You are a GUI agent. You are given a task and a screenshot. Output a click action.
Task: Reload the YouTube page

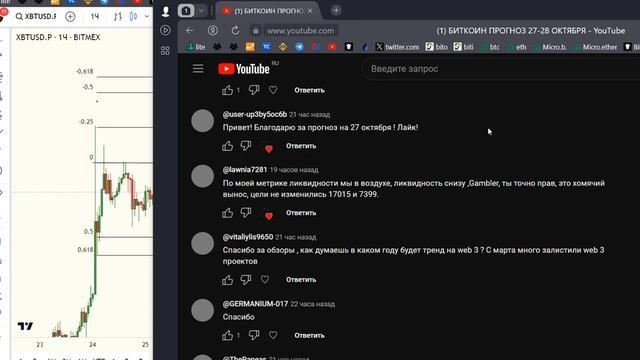click(235, 31)
